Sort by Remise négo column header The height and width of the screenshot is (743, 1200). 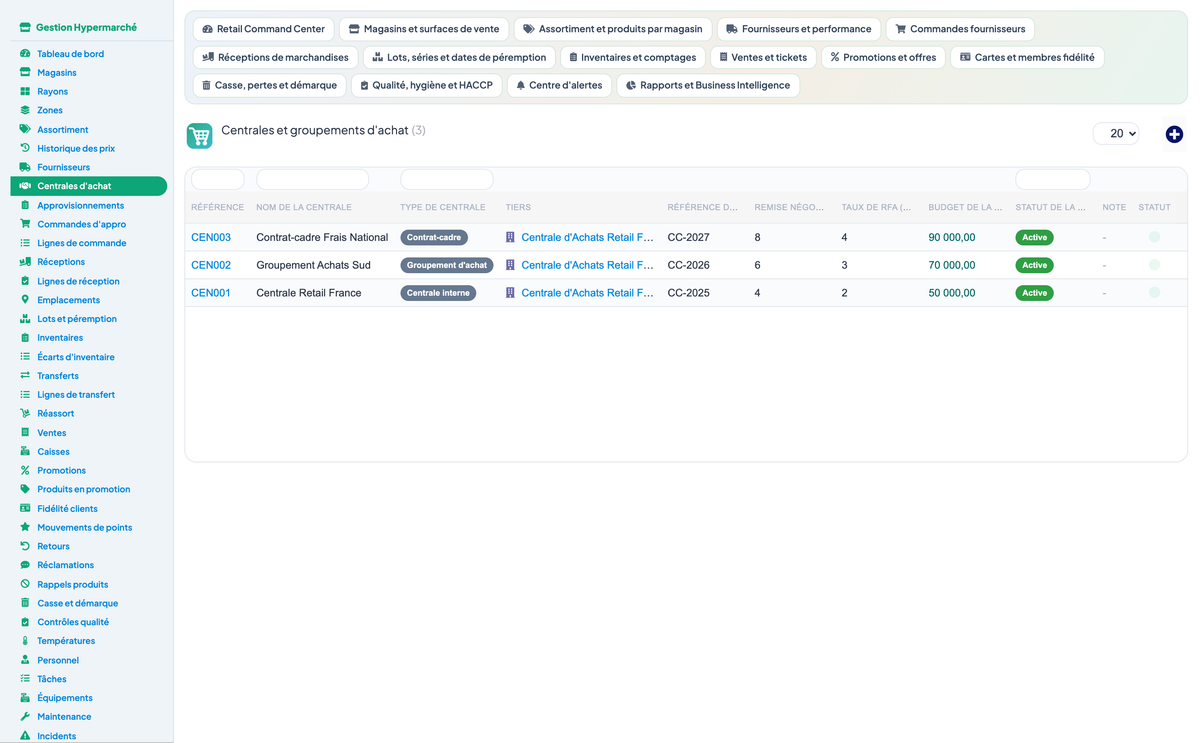tap(789, 207)
